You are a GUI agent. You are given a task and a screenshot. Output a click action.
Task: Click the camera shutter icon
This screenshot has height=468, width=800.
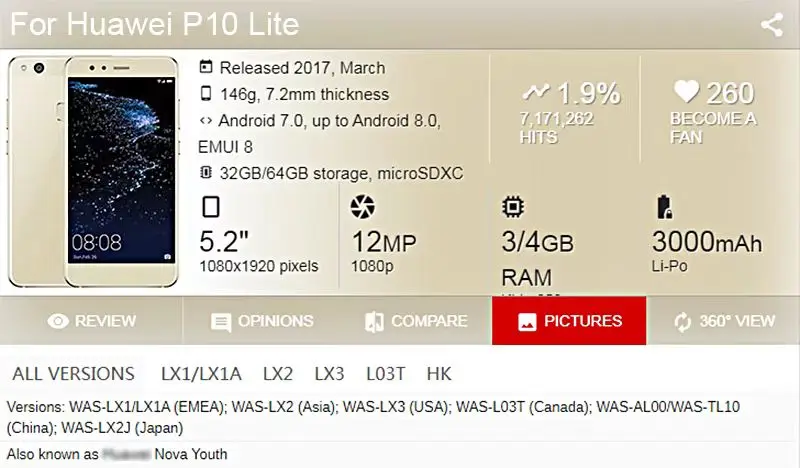tap(362, 207)
